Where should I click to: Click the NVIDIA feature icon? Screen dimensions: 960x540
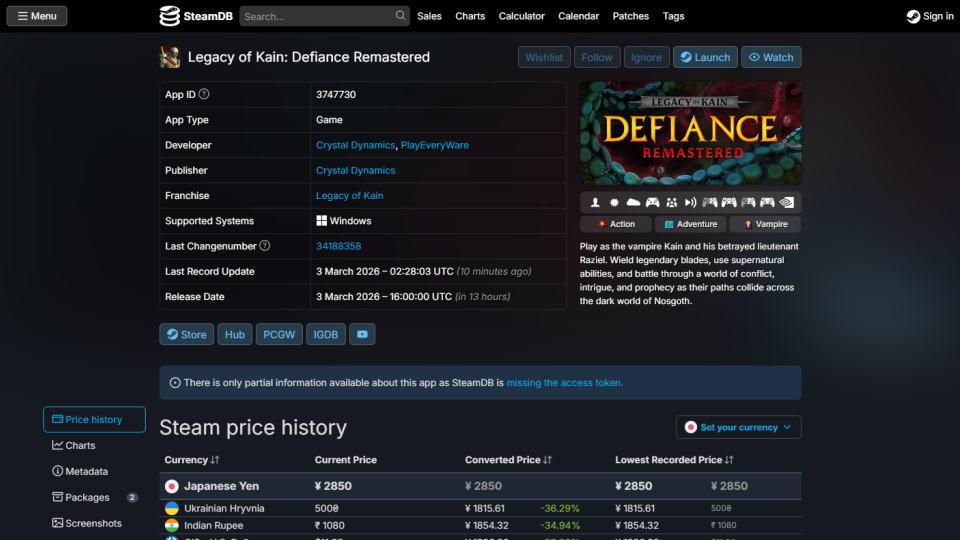click(x=787, y=202)
